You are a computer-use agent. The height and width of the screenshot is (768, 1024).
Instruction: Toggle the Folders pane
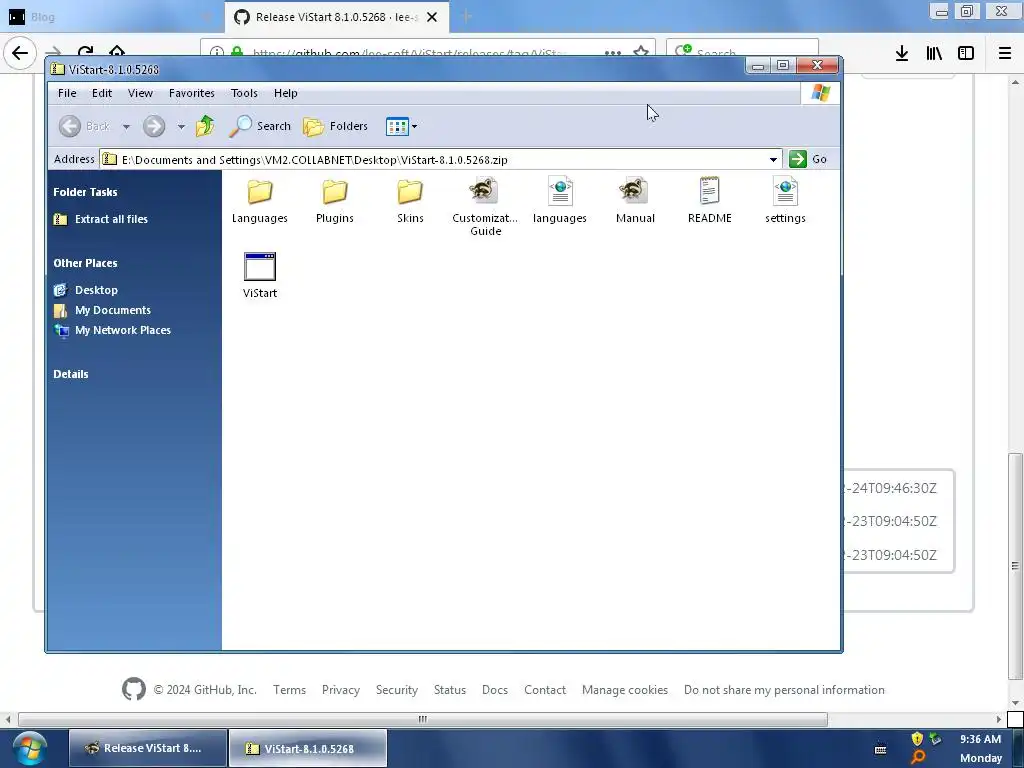tap(336, 126)
